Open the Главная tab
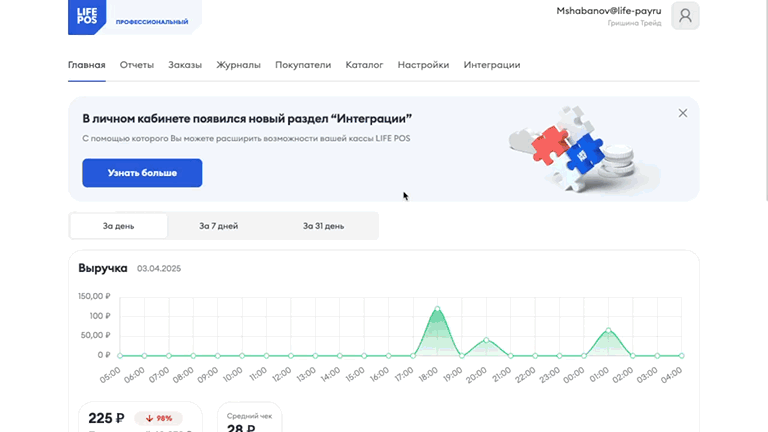The image size is (768, 432). tap(87, 65)
